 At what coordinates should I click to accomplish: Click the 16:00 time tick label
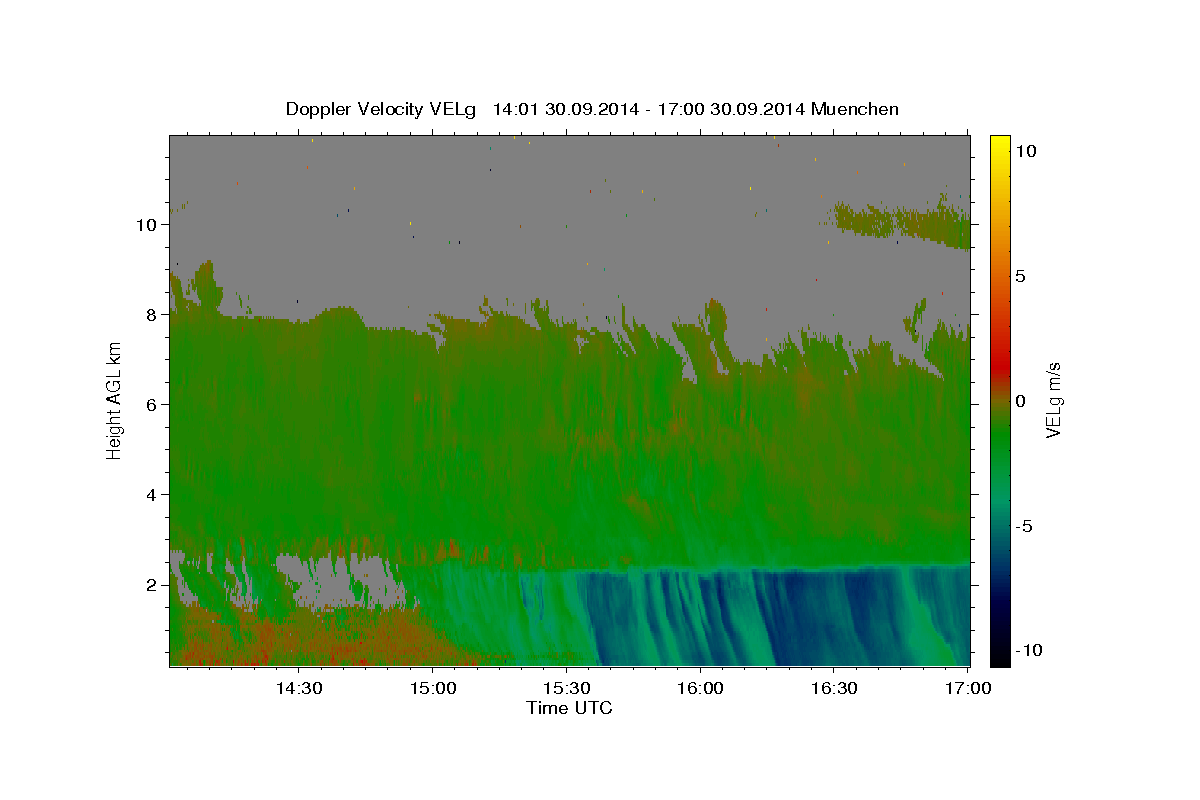tap(700, 688)
